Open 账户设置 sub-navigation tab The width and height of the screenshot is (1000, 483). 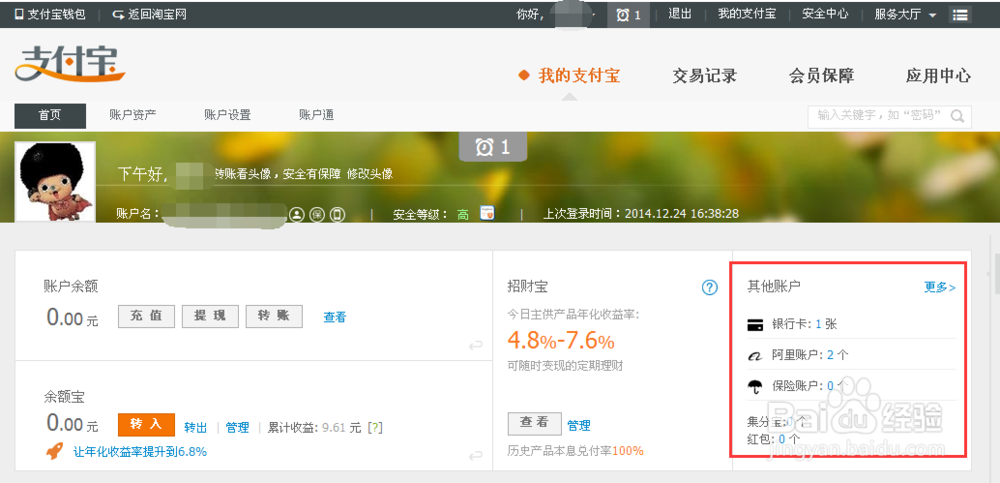click(x=228, y=115)
